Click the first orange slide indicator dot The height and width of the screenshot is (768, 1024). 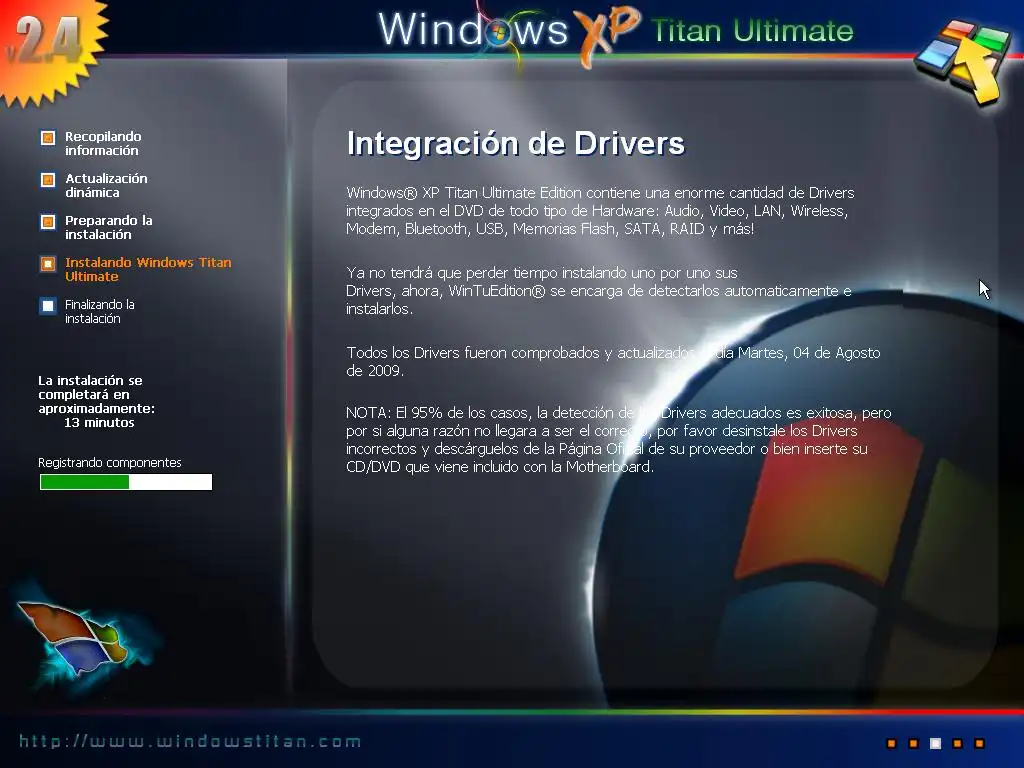coord(891,743)
